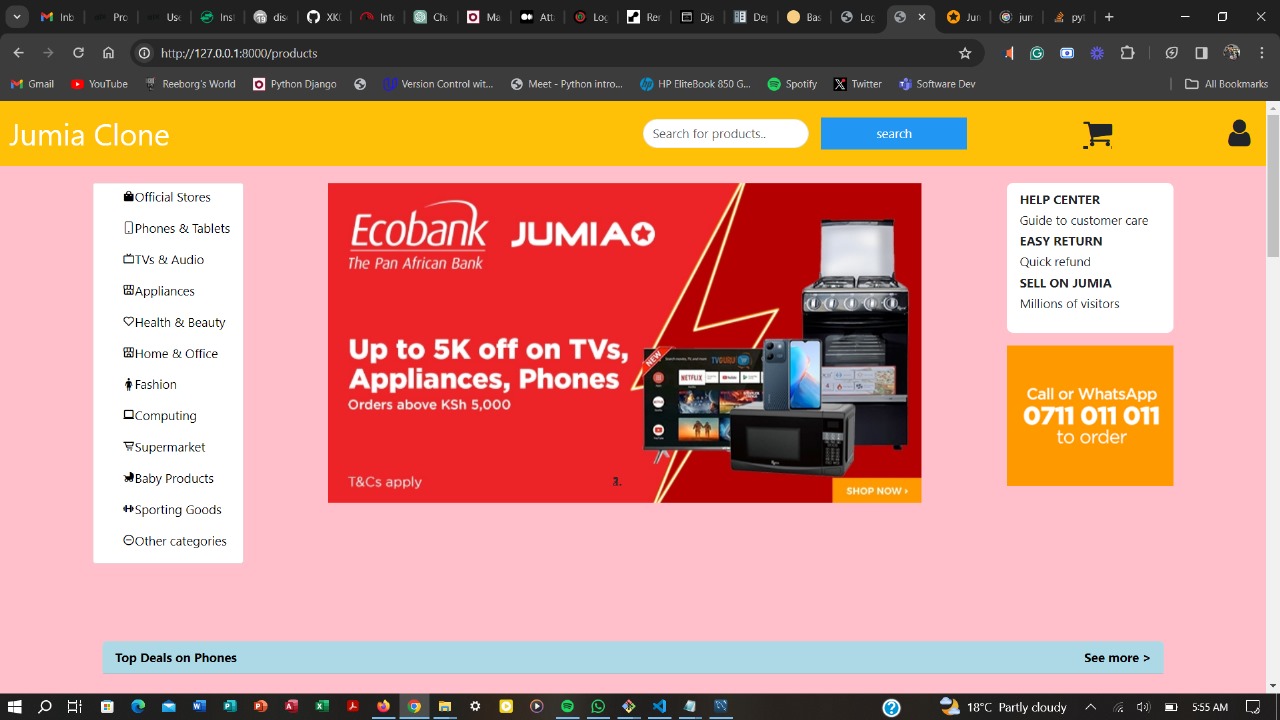1280x720 pixels.
Task: Open Reeborg's World bookmark
Action: pyautogui.click(x=190, y=84)
